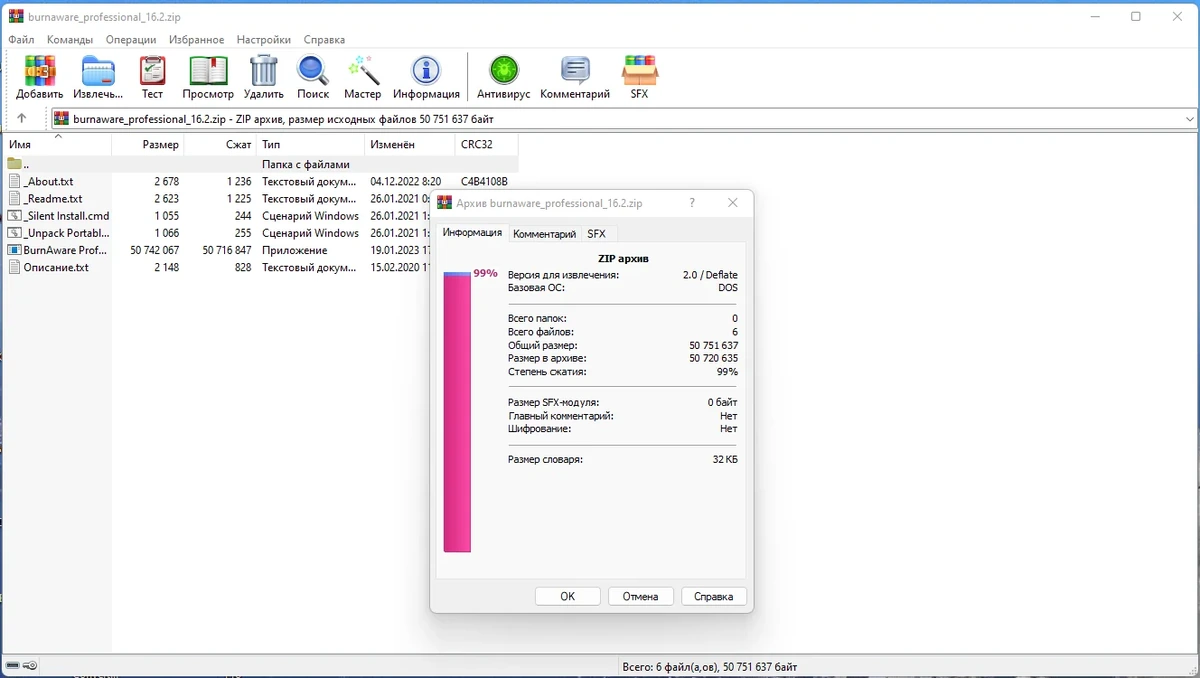Click the Приложение type cell
Image resolution: width=1200 pixels, height=678 pixels.
click(x=295, y=250)
